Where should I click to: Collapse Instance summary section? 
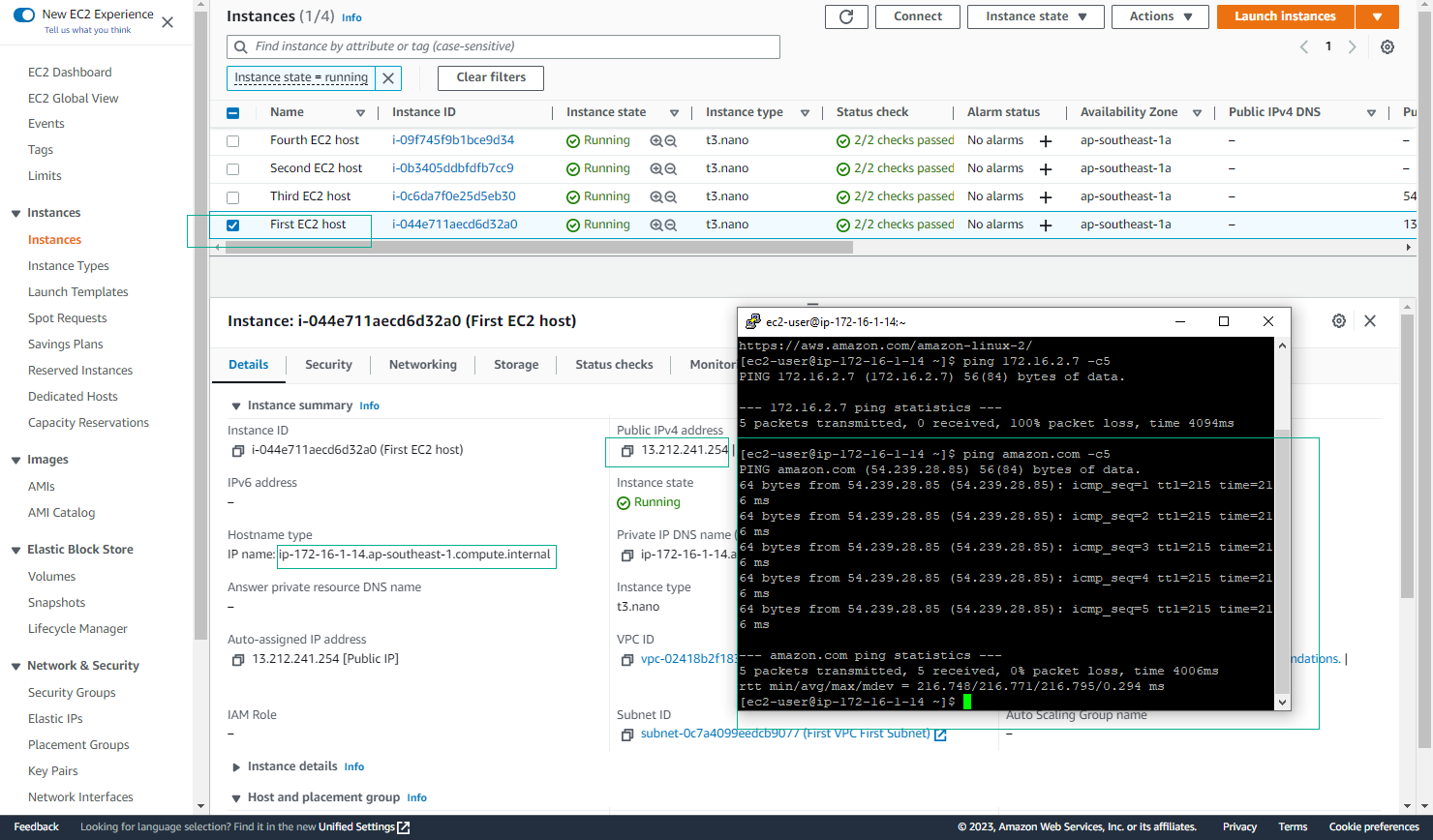pyautogui.click(x=236, y=406)
